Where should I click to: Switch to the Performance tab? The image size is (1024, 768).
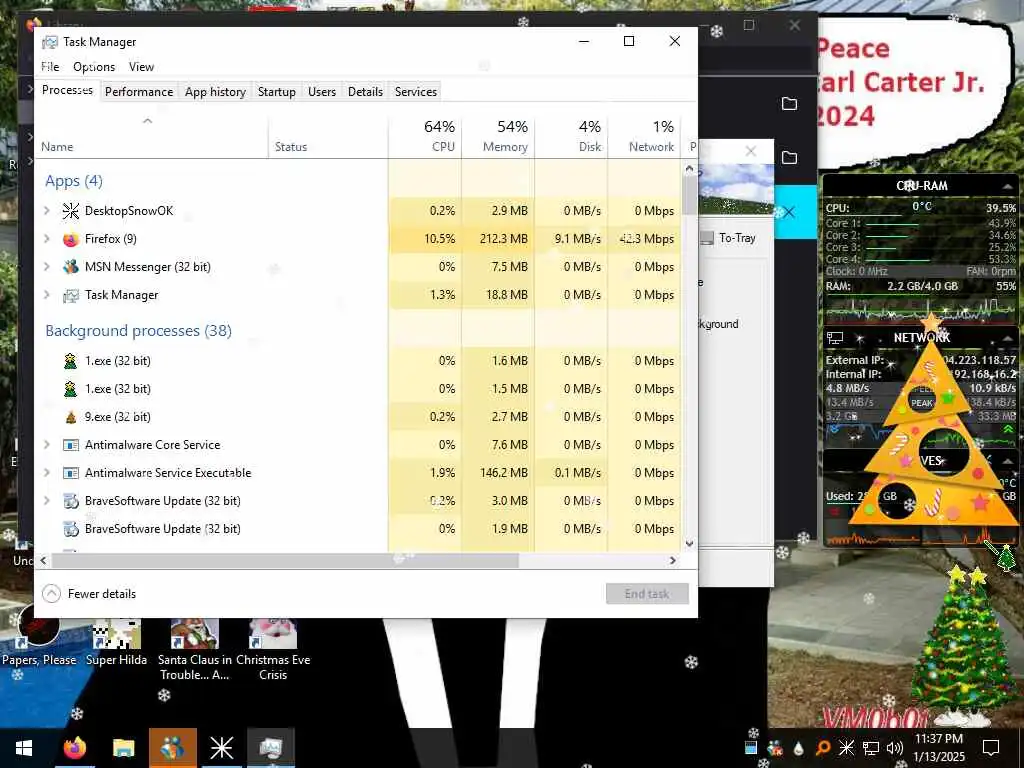[139, 92]
